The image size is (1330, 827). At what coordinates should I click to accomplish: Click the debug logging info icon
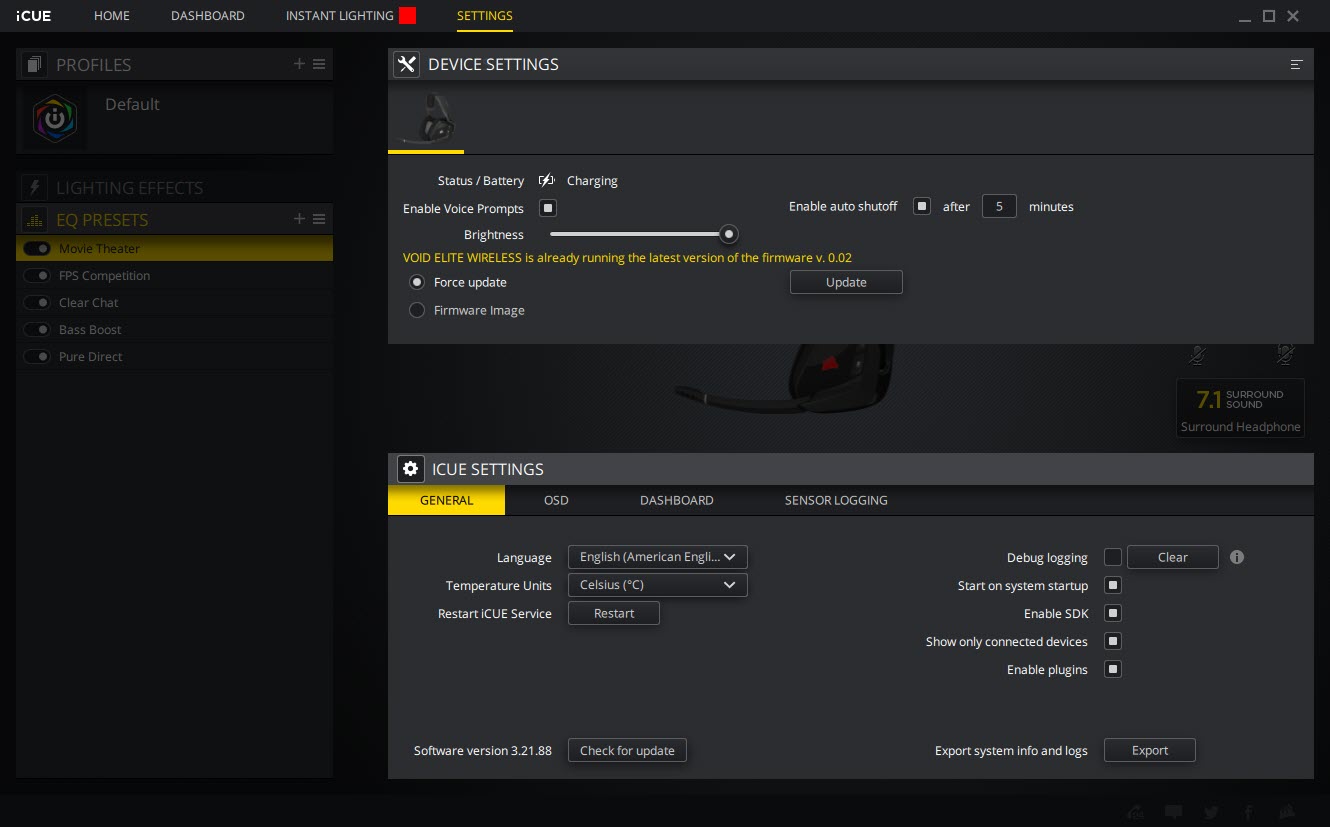(x=1237, y=557)
